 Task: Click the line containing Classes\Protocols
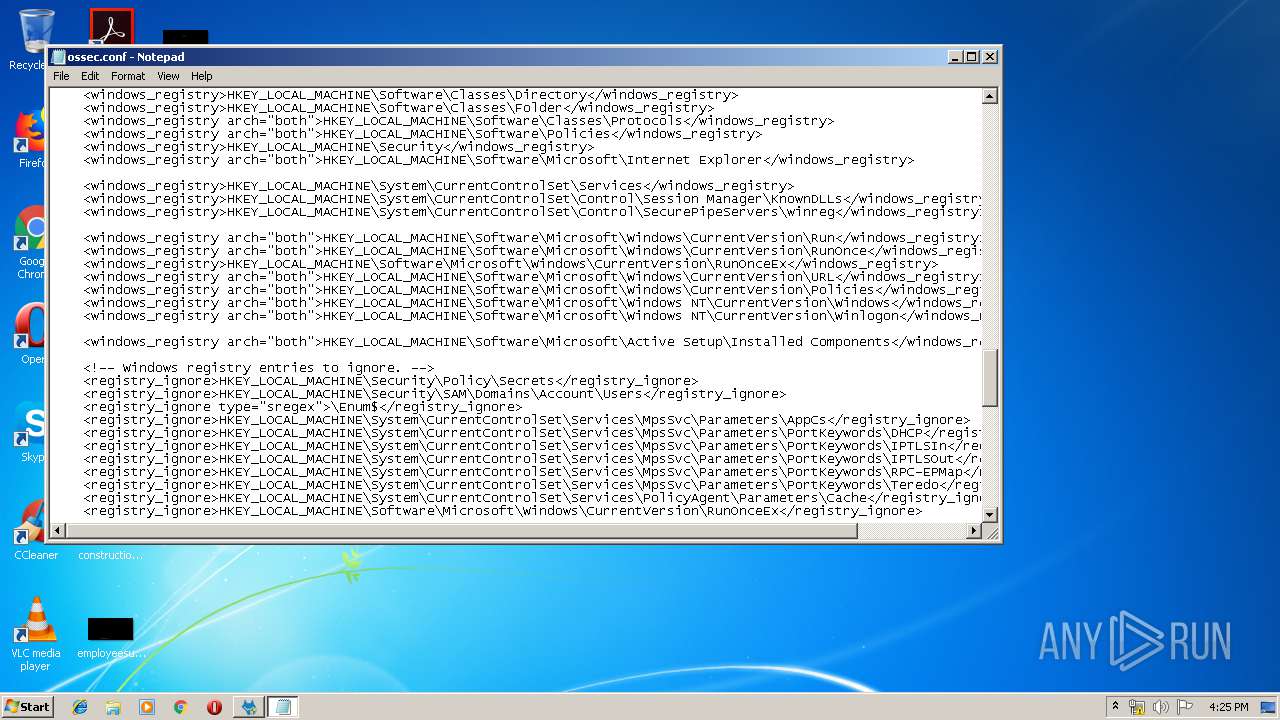[x=459, y=121]
